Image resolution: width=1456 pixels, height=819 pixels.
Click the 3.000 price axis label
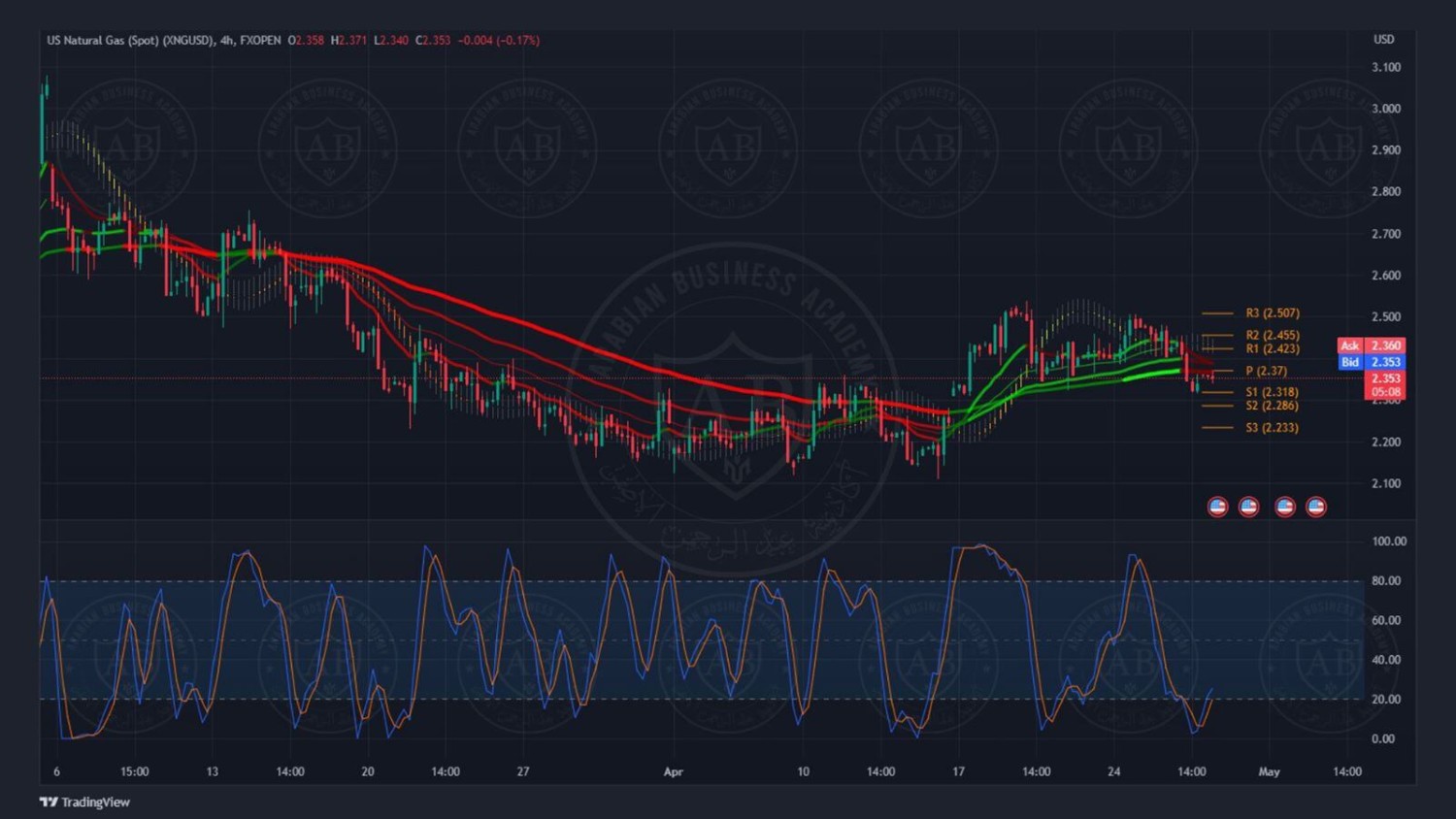coord(1386,109)
